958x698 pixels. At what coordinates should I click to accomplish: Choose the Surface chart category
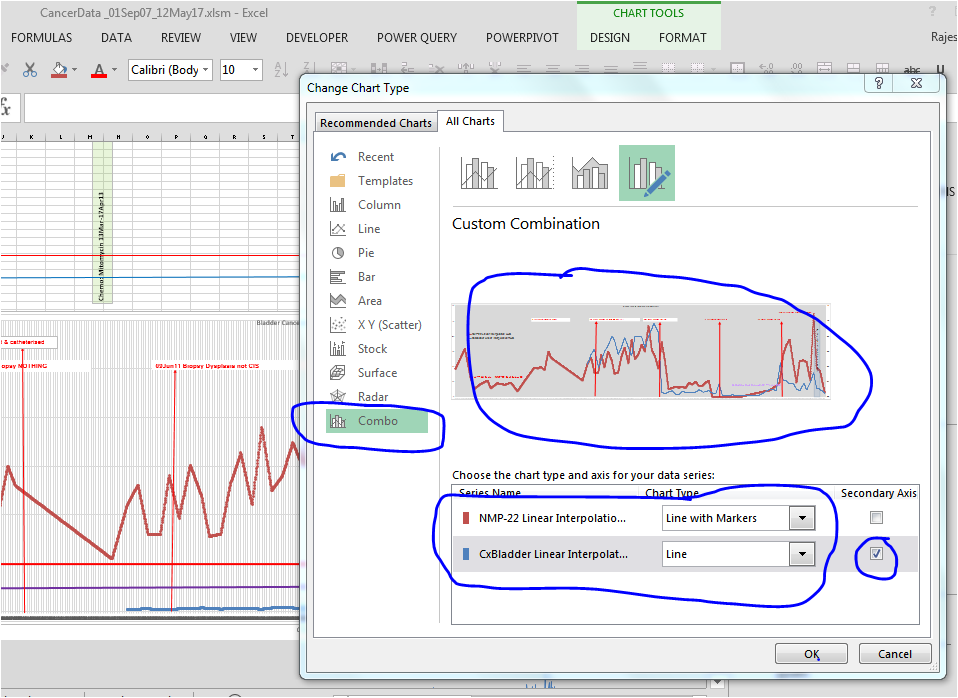click(376, 373)
